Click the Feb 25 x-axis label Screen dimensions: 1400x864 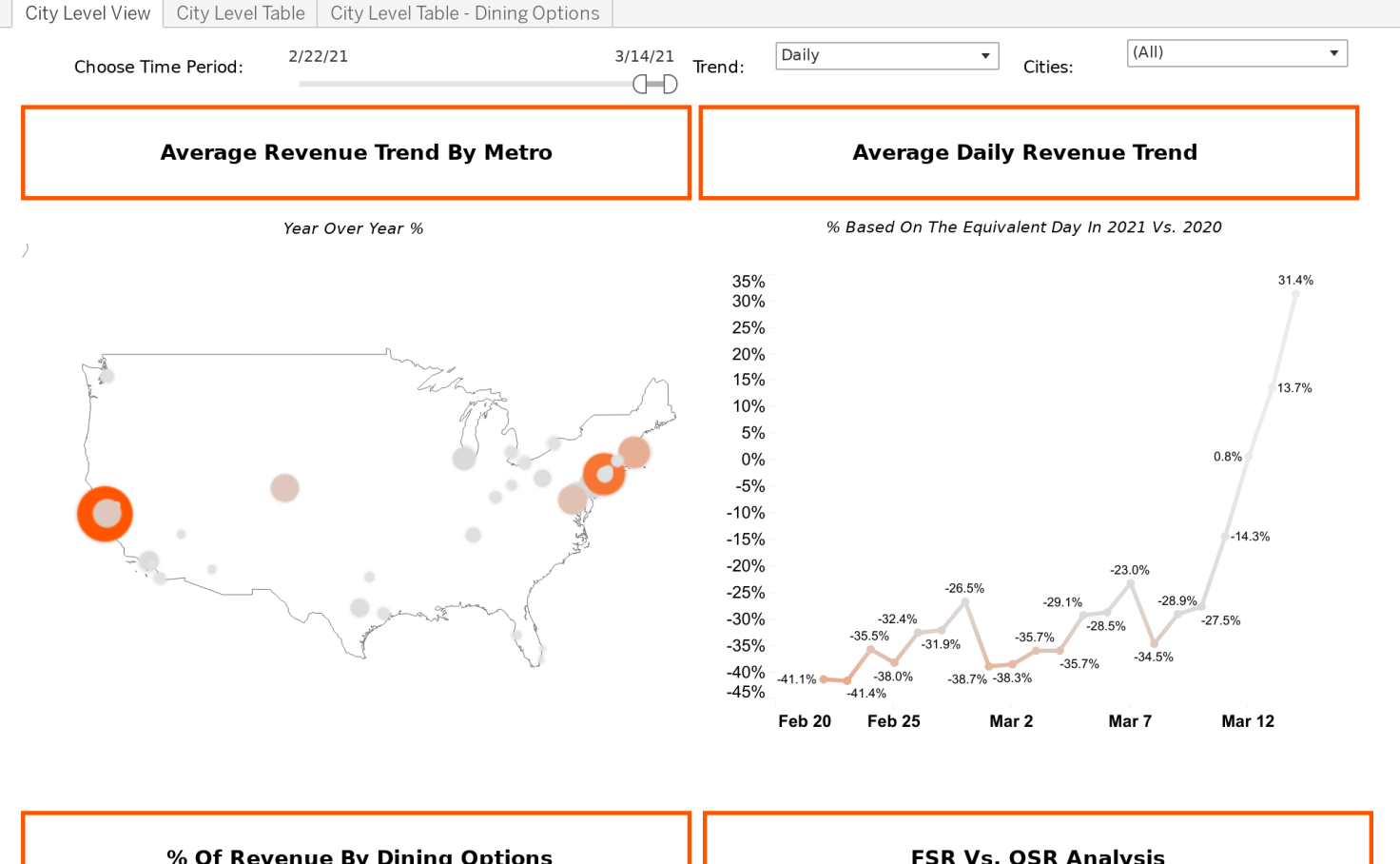click(x=894, y=721)
